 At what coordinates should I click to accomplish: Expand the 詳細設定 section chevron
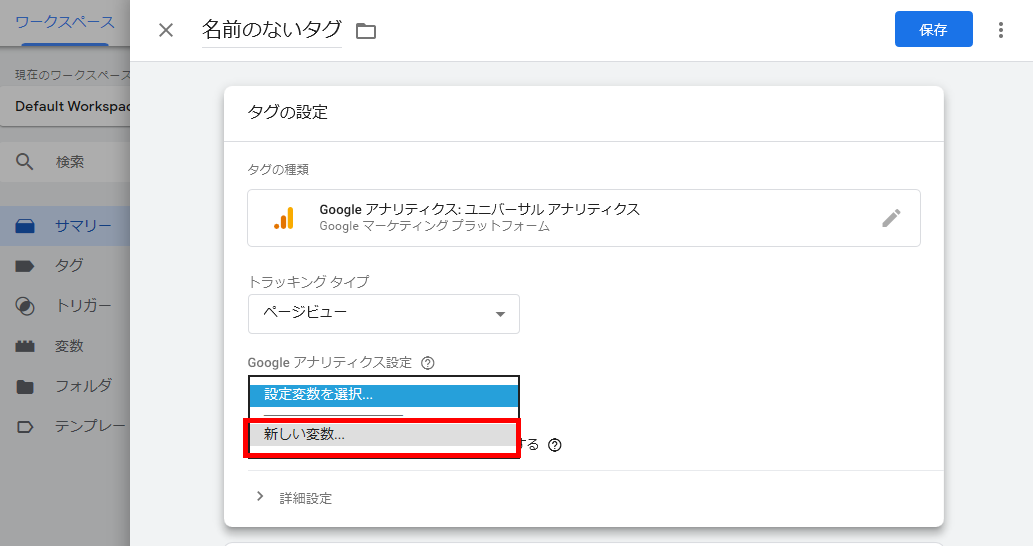click(x=260, y=497)
